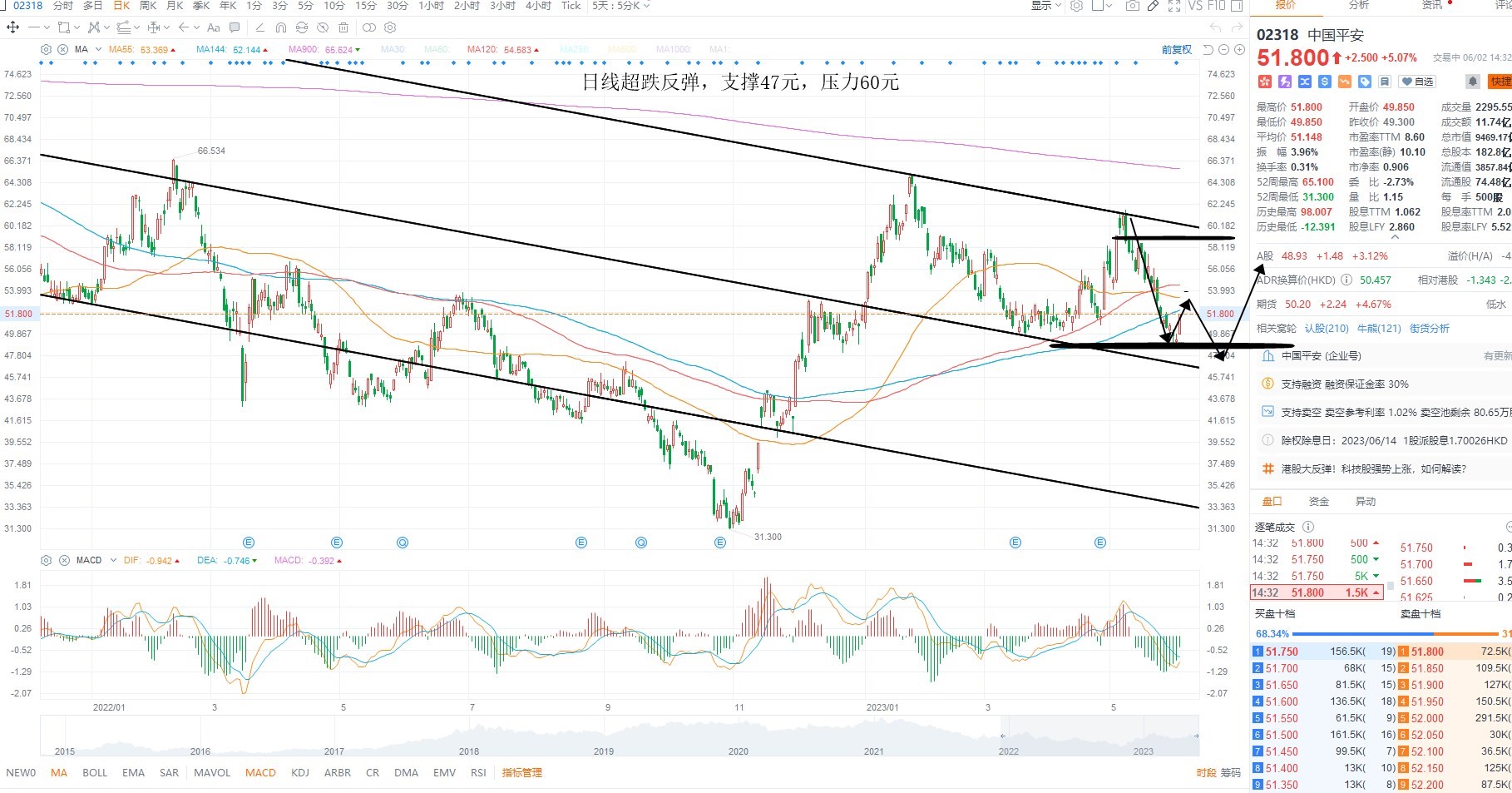Viewport: 1512px width, 793px height.
Task: Expand the 5天:5分K period dropdown
Action: click(620, 6)
